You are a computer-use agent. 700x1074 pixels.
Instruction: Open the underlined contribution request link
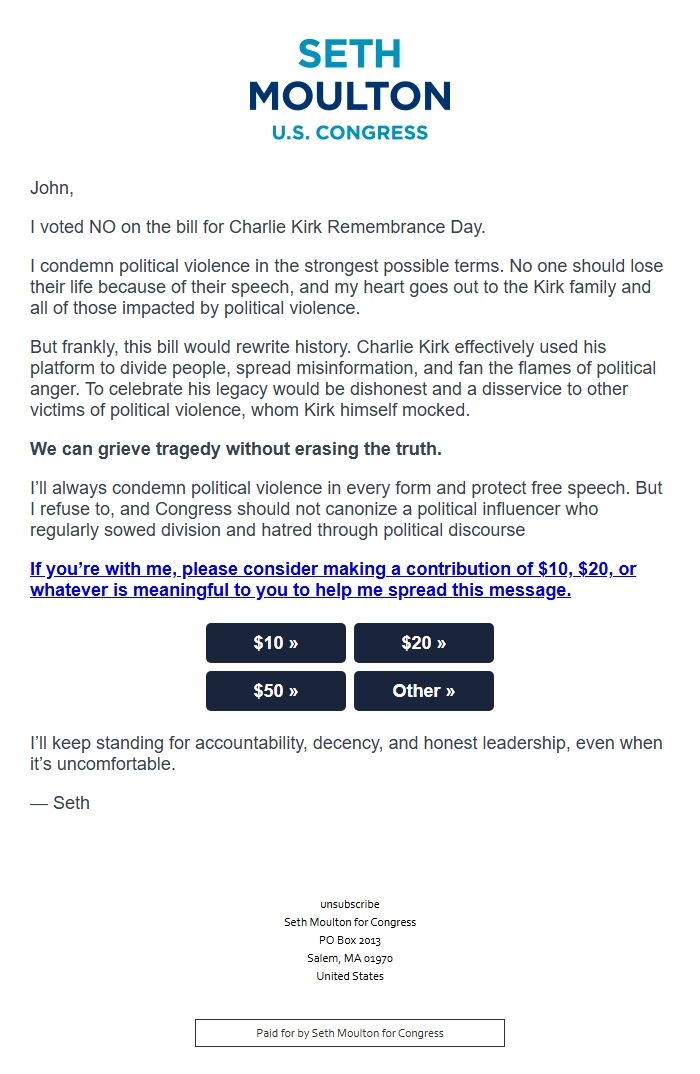point(333,579)
